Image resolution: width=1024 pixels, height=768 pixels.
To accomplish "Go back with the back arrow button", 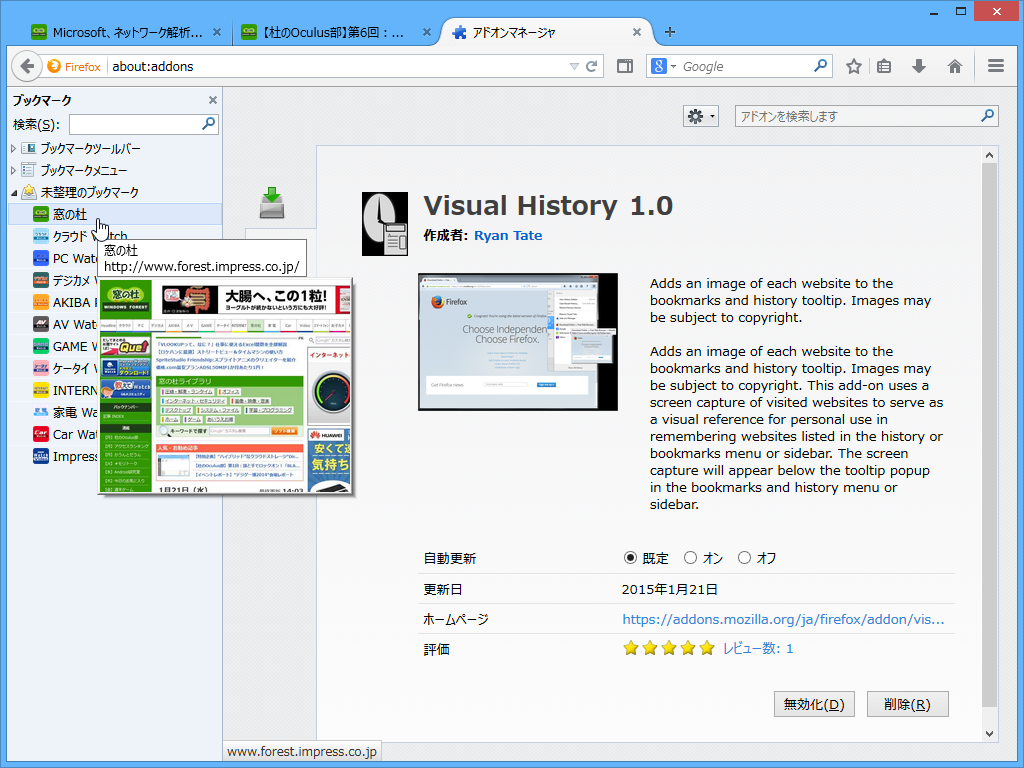I will [x=26, y=66].
